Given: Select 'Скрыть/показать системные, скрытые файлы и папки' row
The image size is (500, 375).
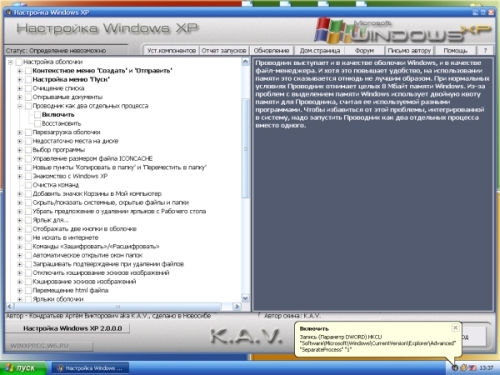Looking at the screenshot, I should click(x=111, y=203).
